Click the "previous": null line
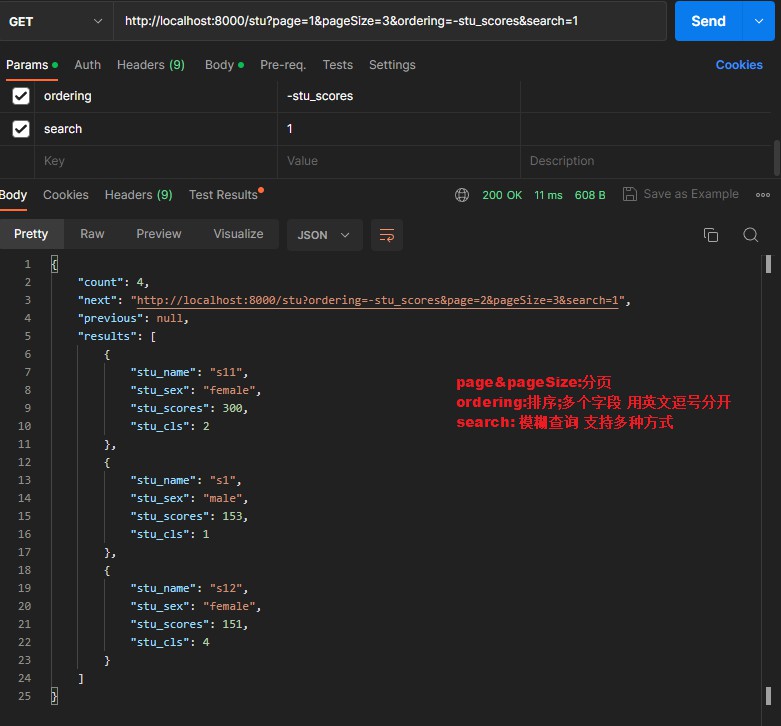The image size is (781, 726). [x=133, y=318]
